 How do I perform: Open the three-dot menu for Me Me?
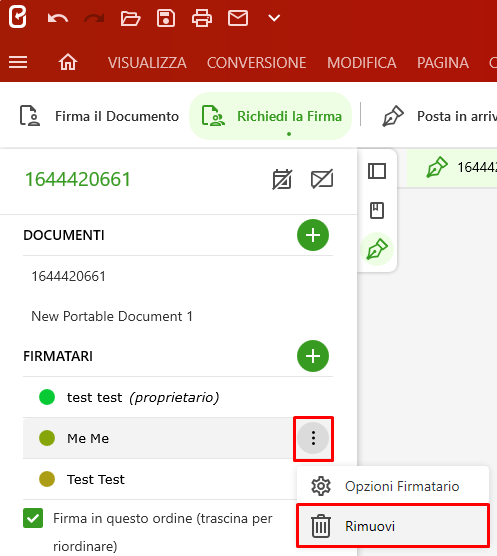313,438
